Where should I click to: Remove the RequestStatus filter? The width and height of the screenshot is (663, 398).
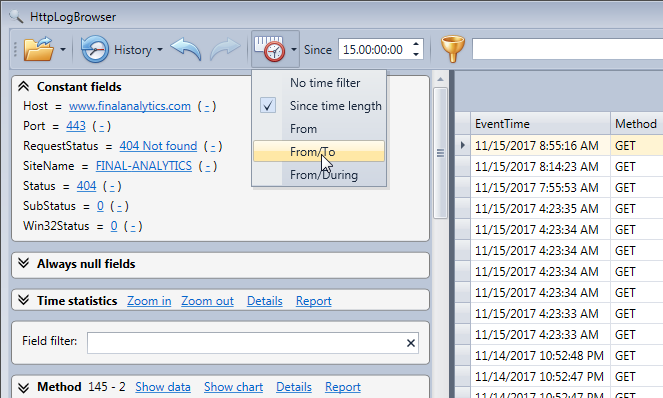click(x=213, y=146)
